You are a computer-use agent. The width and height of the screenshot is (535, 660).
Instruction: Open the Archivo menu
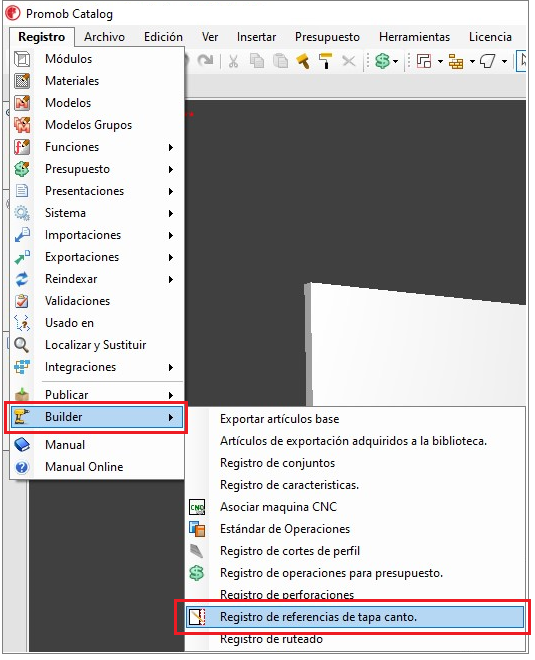(x=104, y=37)
